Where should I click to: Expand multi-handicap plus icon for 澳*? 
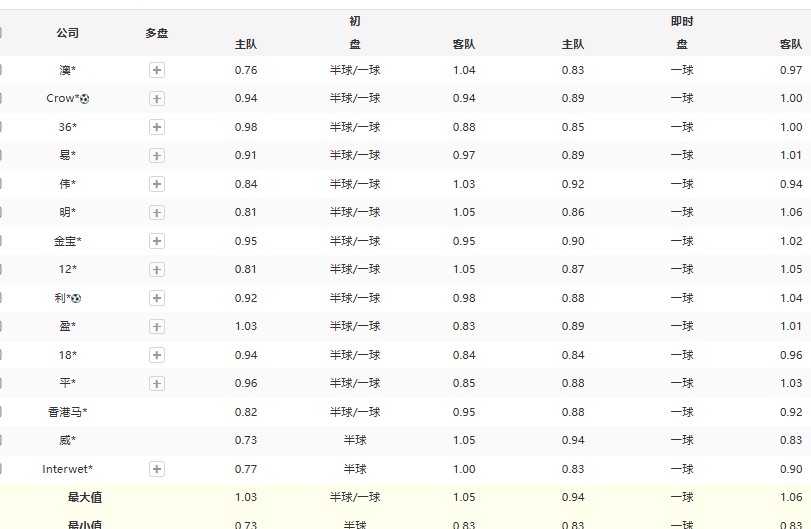[157, 70]
